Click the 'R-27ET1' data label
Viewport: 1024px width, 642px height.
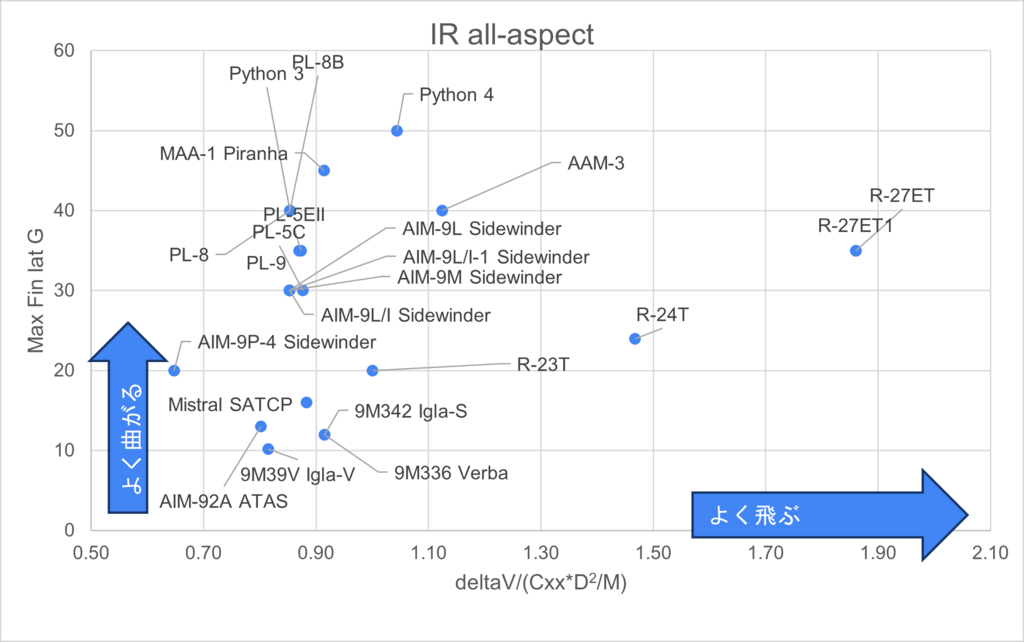(855, 226)
